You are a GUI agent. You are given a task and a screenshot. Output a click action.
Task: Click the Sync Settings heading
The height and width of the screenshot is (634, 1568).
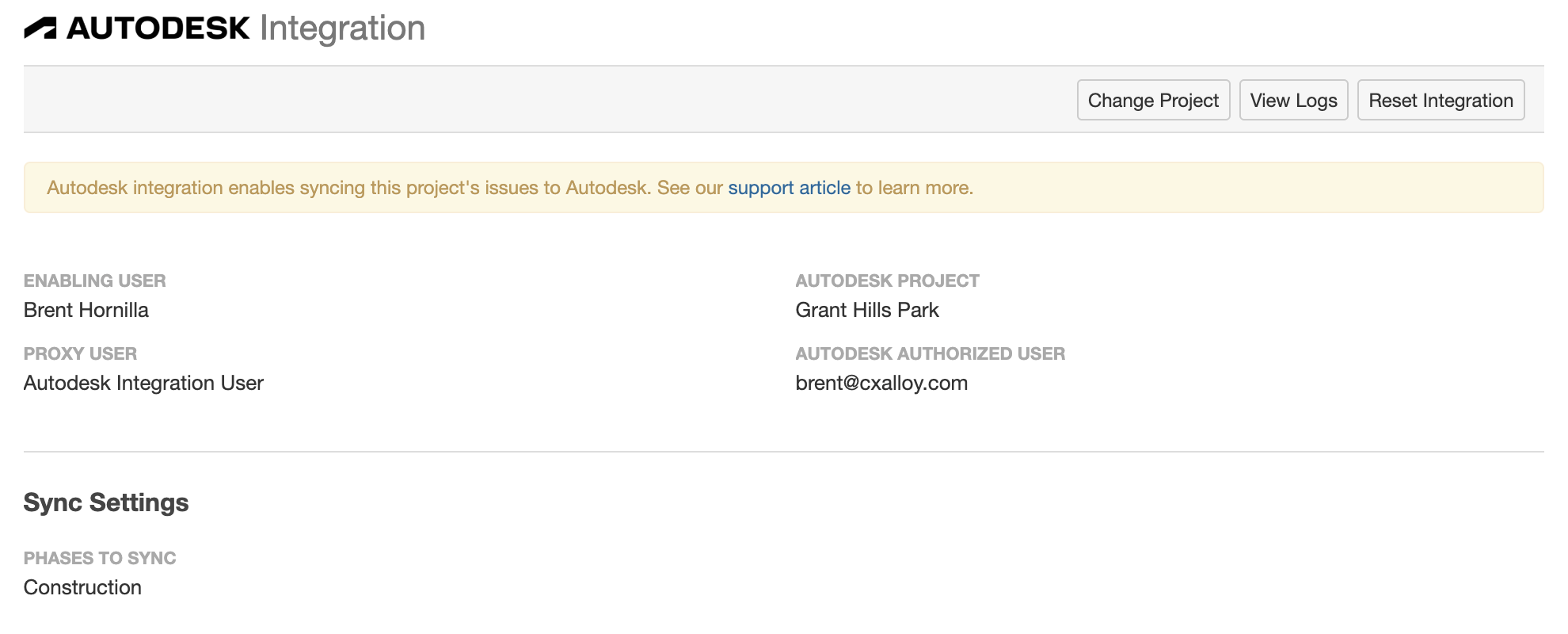point(106,502)
